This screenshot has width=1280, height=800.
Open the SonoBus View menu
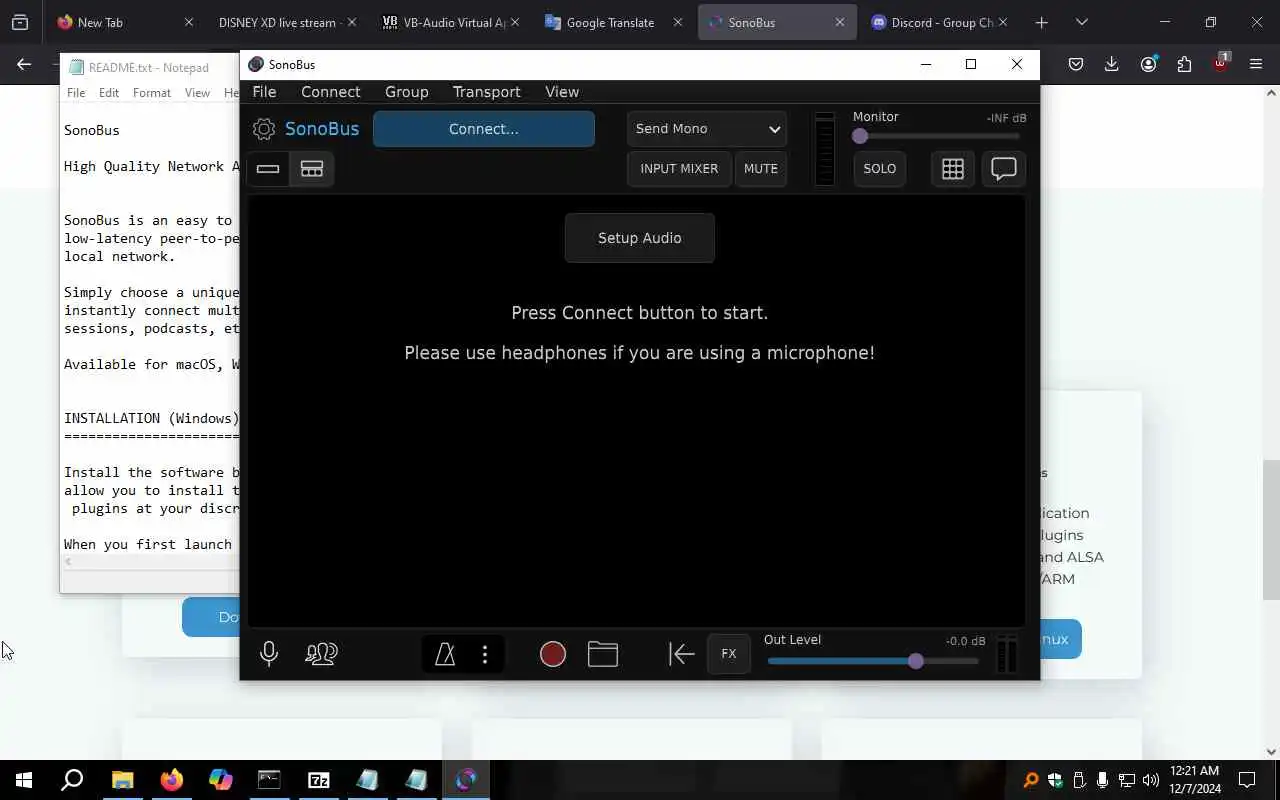tap(562, 92)
